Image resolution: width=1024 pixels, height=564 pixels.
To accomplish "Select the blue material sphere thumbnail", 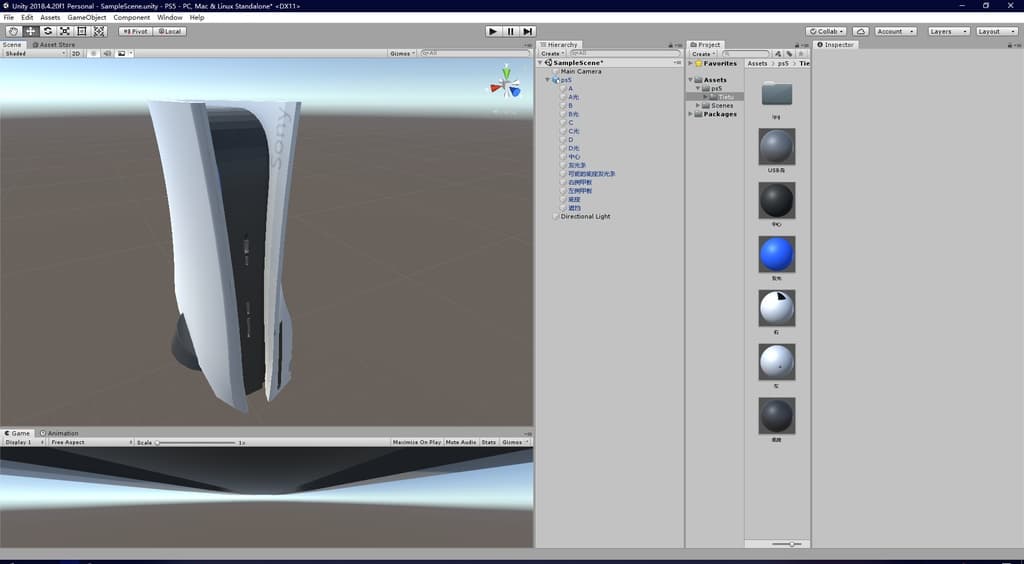I will point(777,255).
